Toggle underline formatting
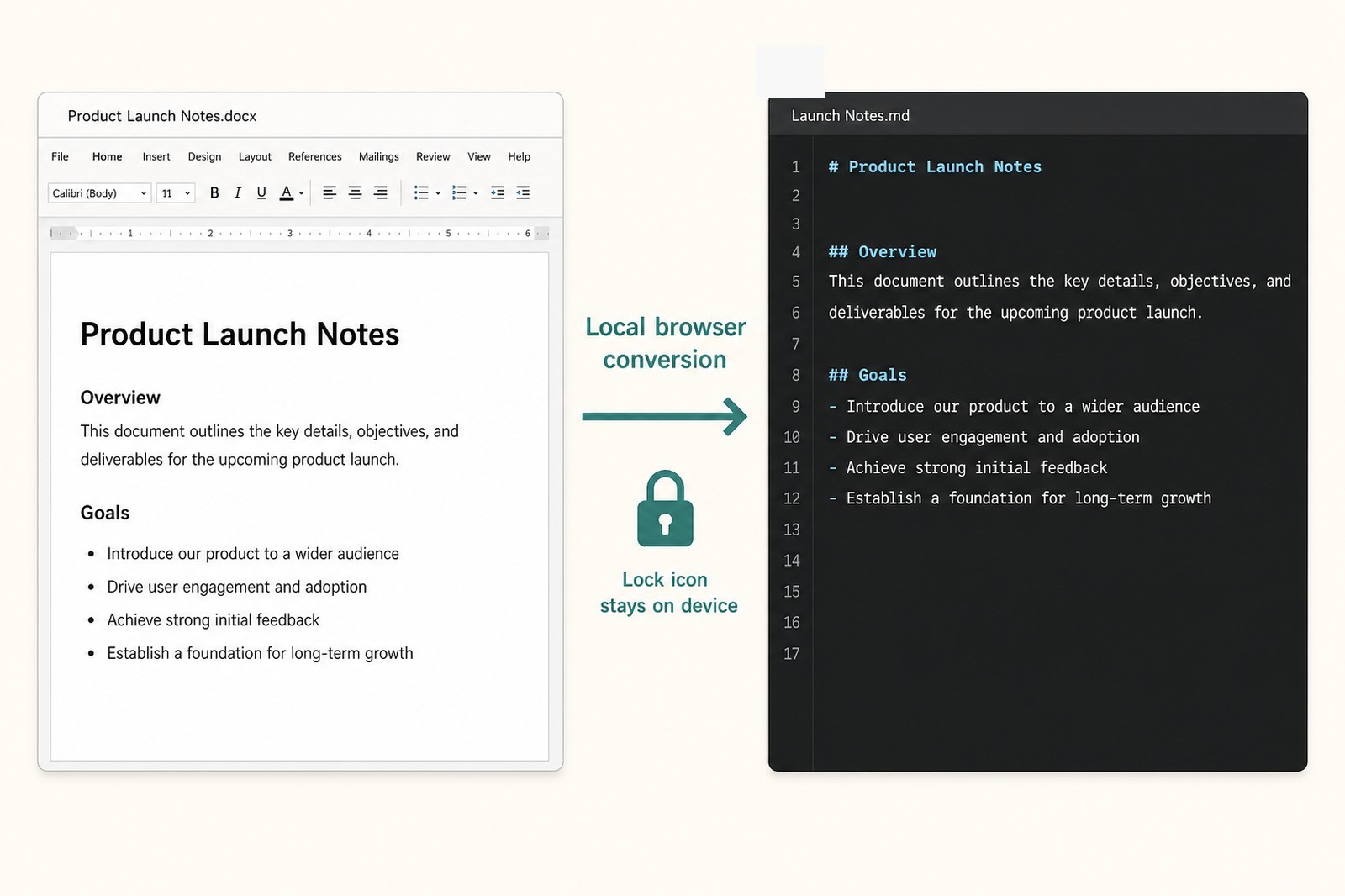This screenshot has height=896, width=1345. (x=261, y=192)
